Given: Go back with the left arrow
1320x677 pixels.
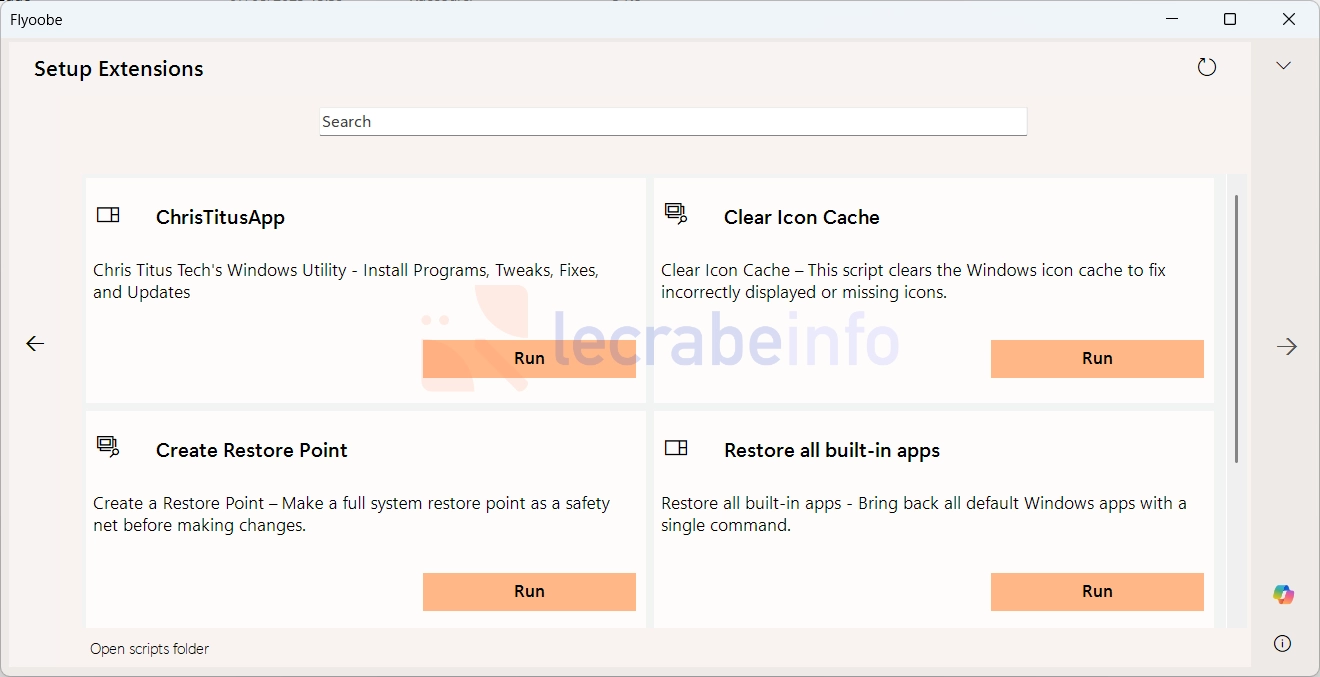Looking at the screenshot, I should (x=35, y=343).
